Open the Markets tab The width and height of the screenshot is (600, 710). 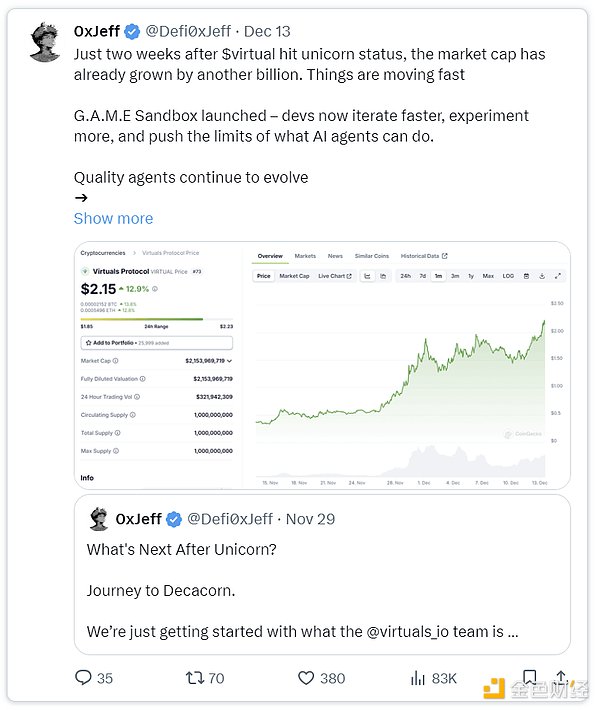305,256
